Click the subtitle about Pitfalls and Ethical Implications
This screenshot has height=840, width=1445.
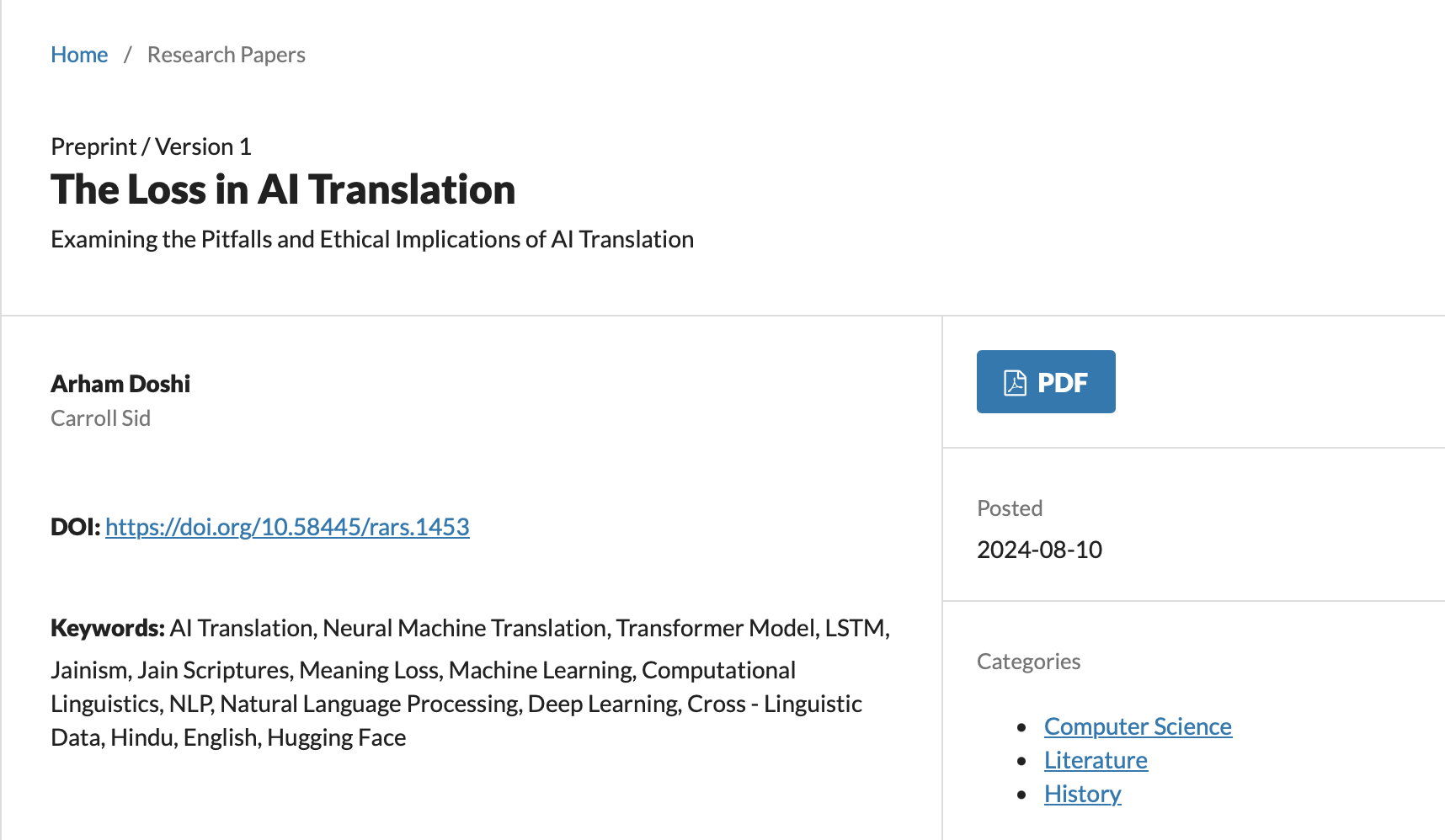point(371,239)
